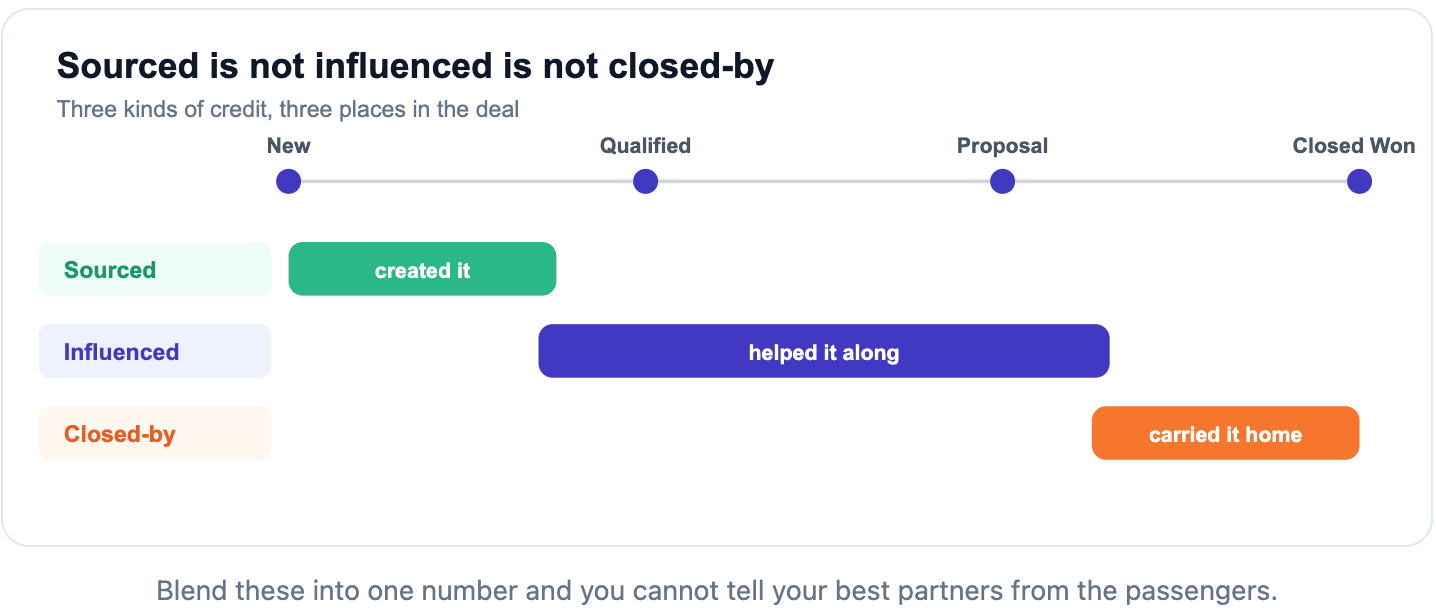Click timeline line between New and Qualified
1436x616 pixels.
click(467, 182)
